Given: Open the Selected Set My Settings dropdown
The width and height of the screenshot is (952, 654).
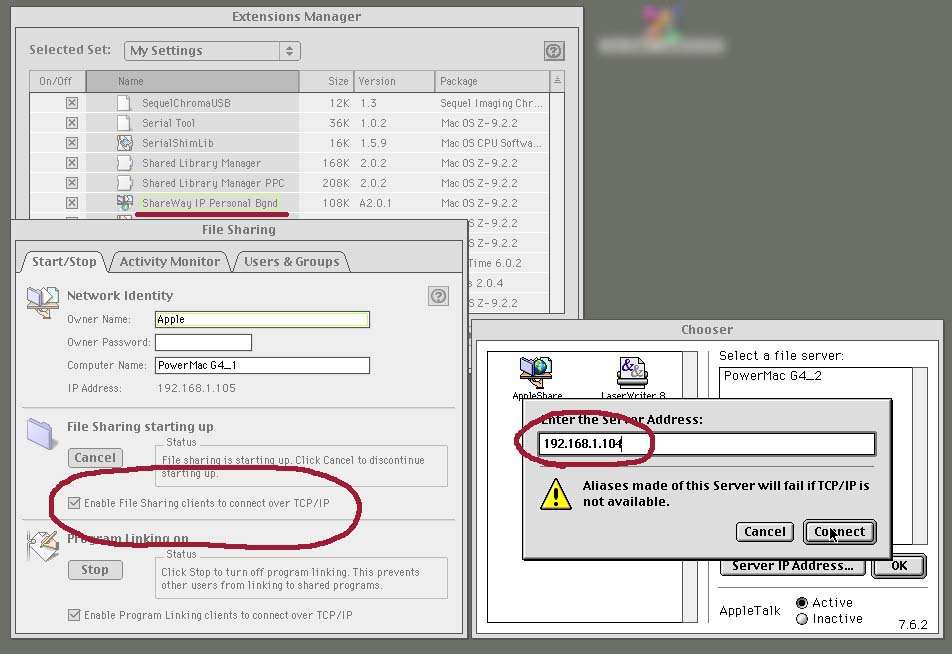Looking at the screenshot, I should click(x=212, y=51).
